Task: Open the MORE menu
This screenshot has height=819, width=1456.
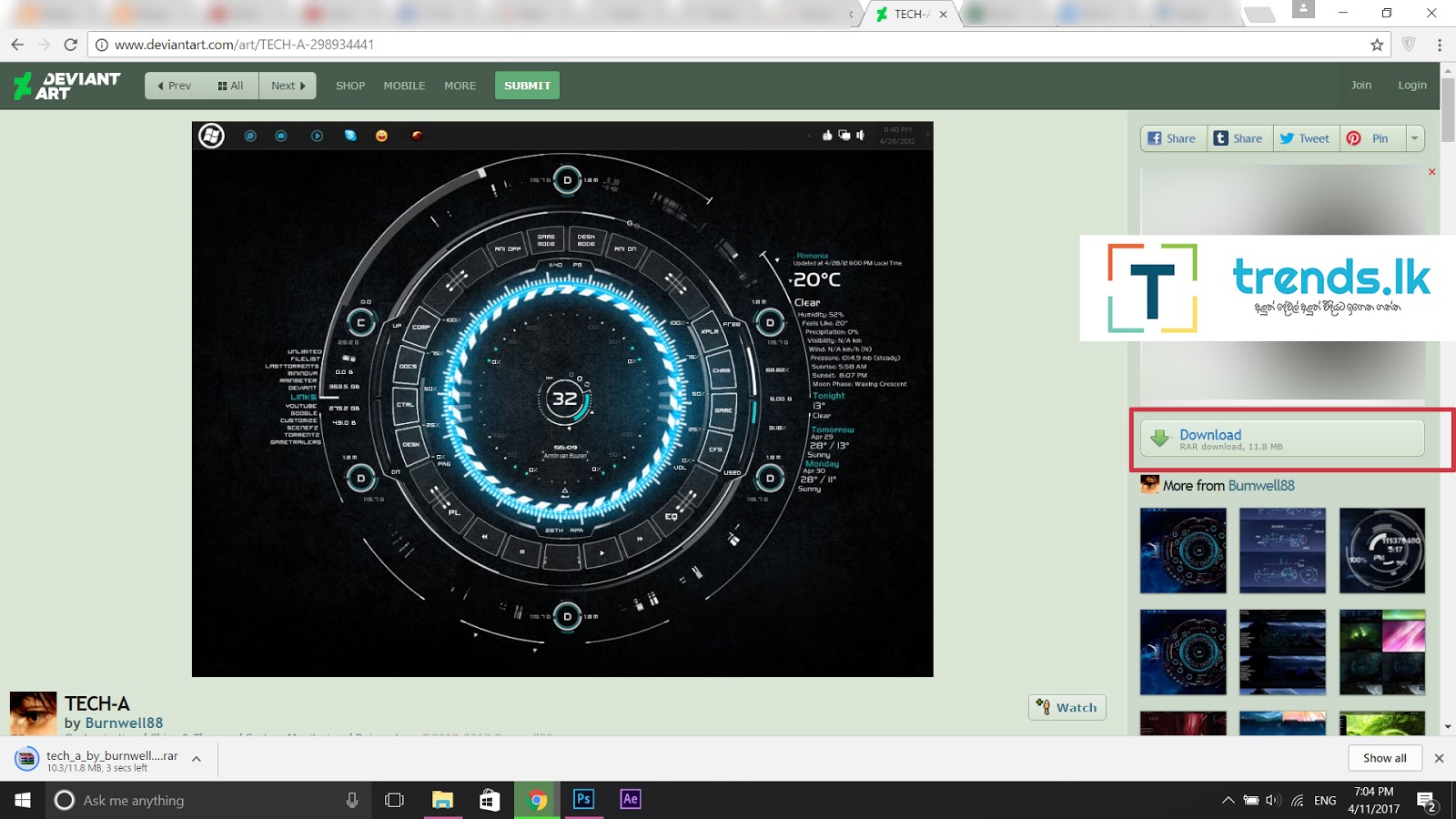Action: 460,86
